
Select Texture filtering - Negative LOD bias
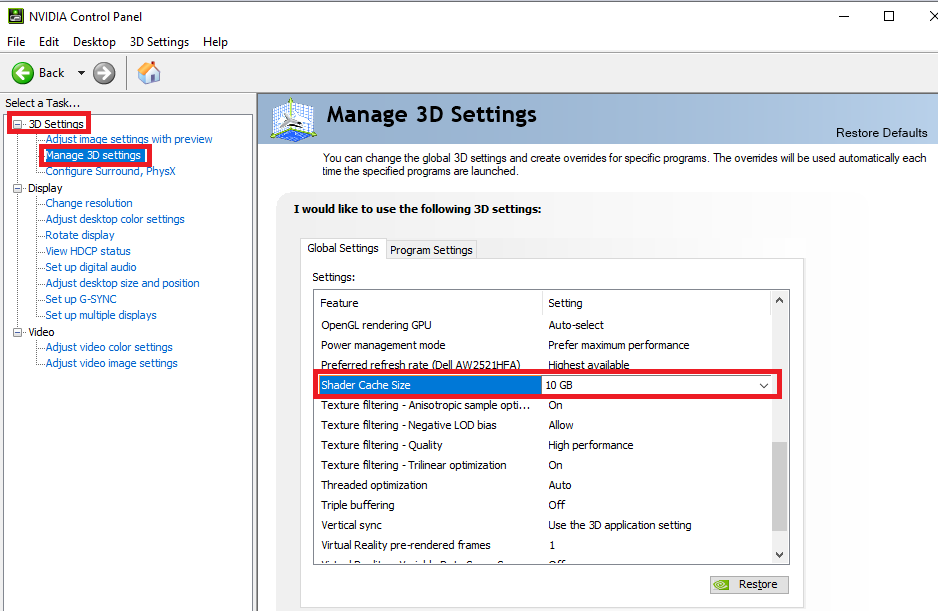(542, 425)
